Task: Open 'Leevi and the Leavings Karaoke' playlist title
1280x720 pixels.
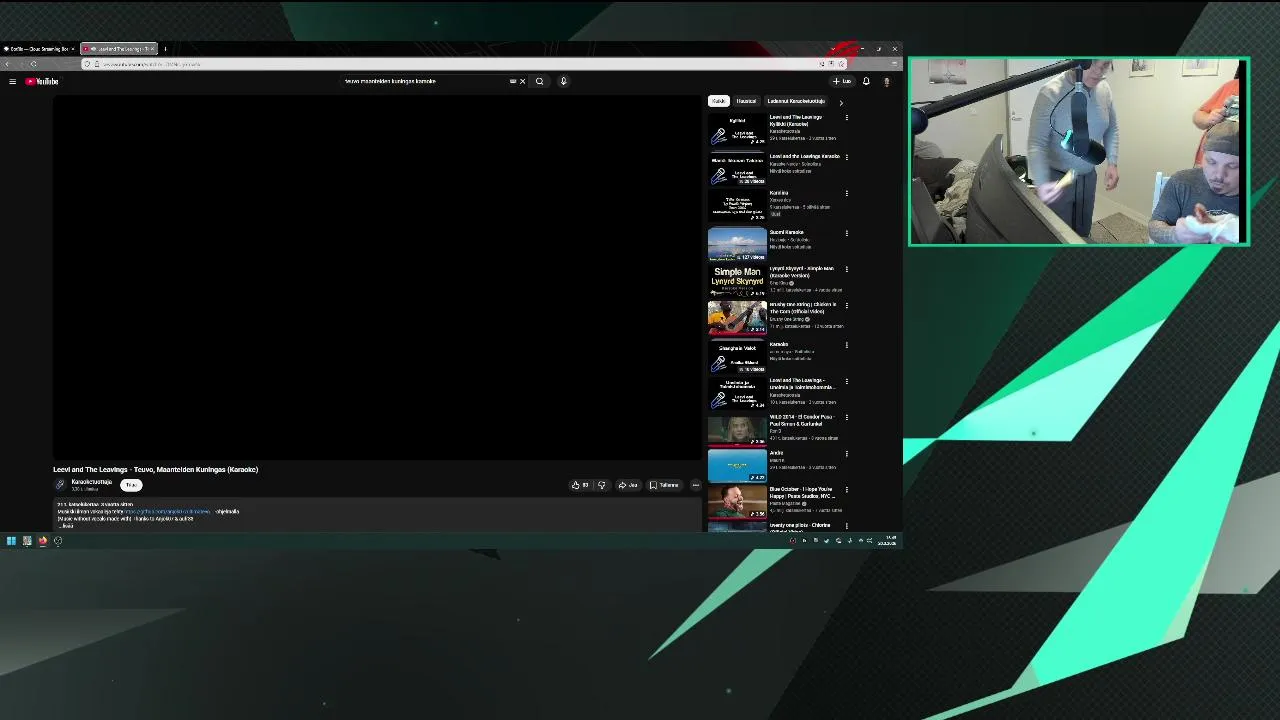Action: pyautogui.click(x=804, y=156)
